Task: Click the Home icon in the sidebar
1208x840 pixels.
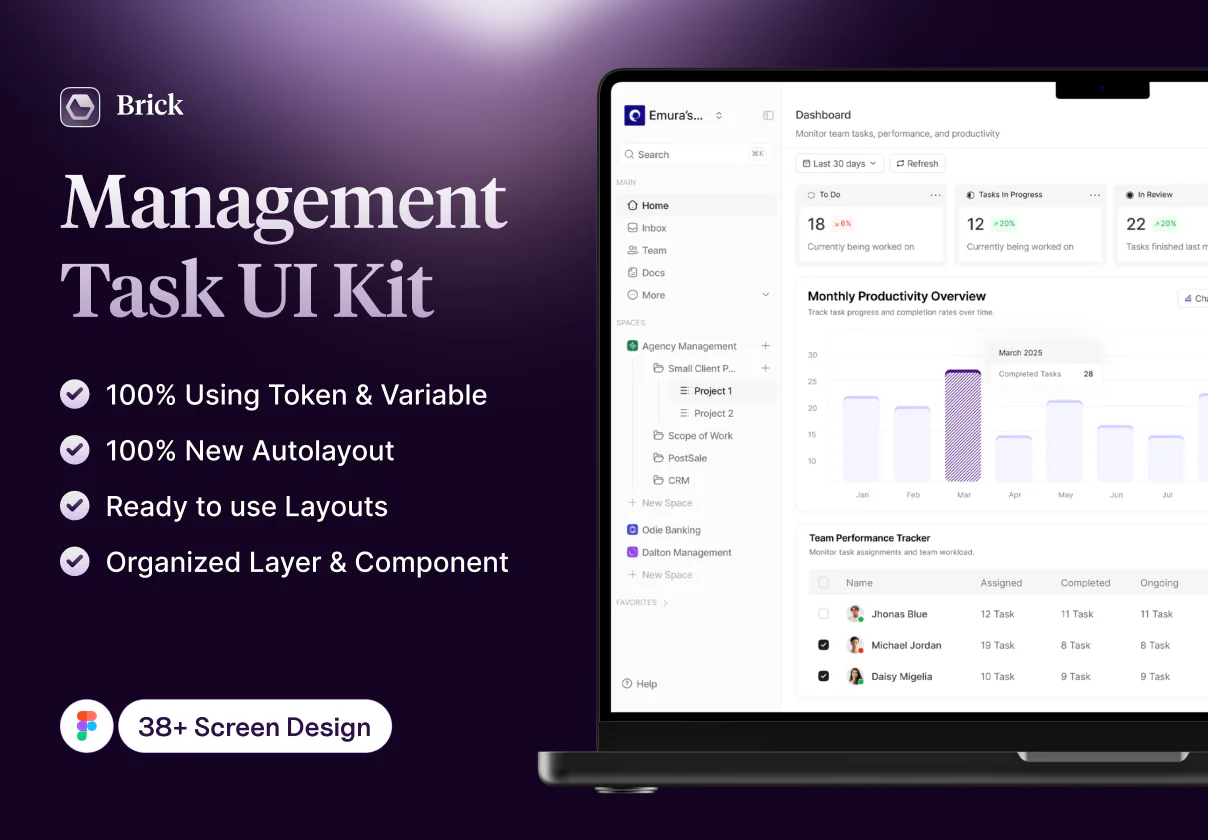Action: click(x=634, y=205)
